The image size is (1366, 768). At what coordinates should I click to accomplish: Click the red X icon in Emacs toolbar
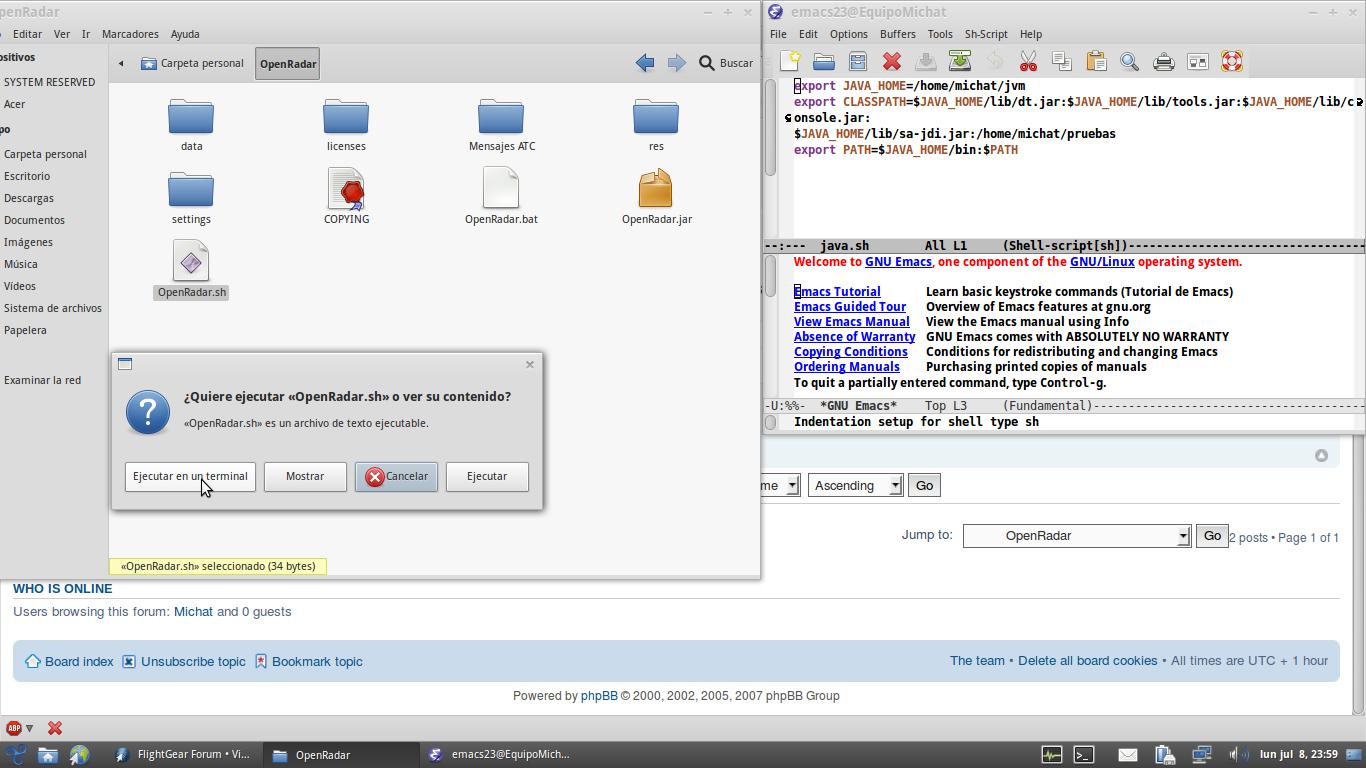pos(892,62)
